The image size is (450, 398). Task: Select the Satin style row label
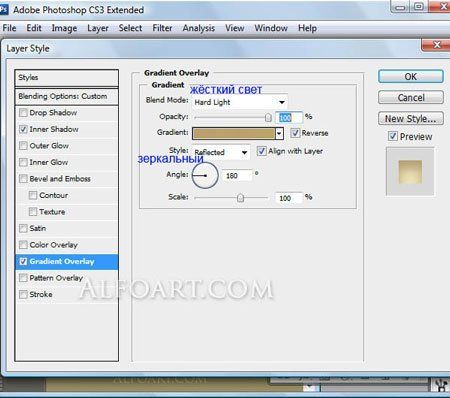click(x=38, y=228)
